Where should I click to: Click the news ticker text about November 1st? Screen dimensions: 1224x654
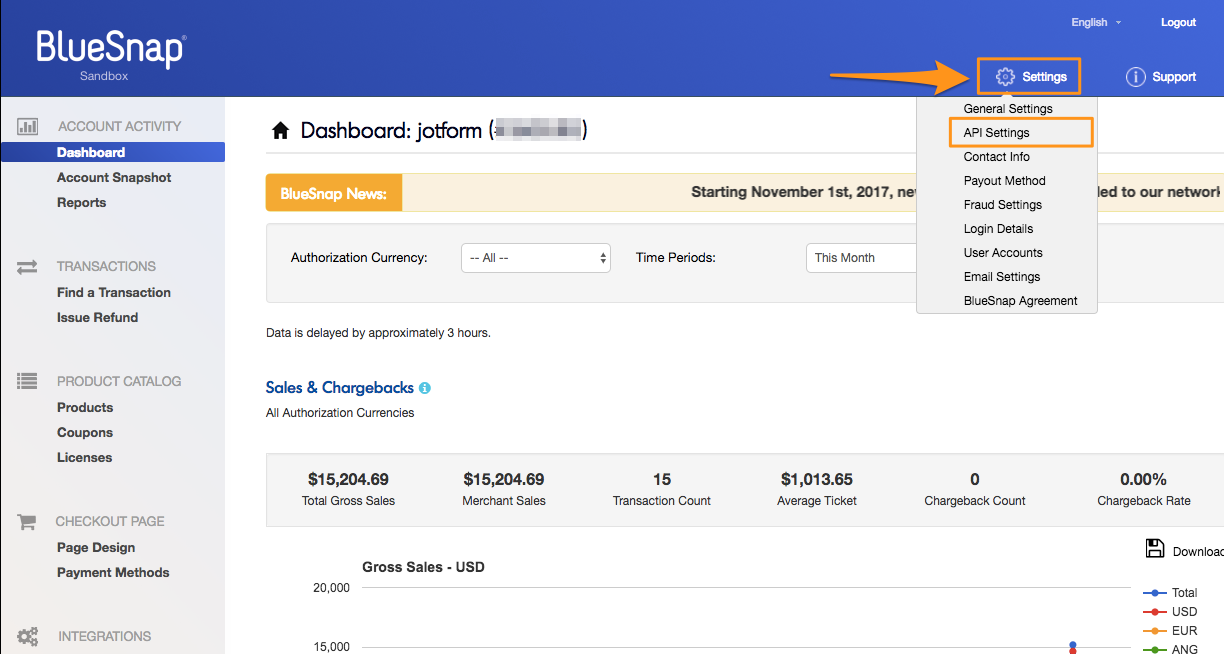coord(804,192)
